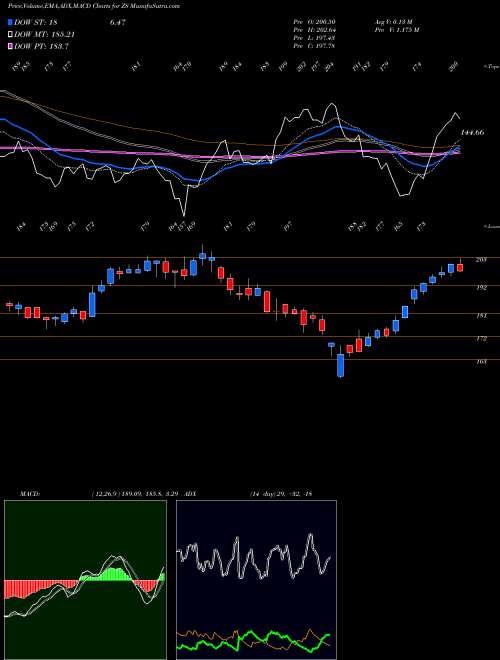Click the 'Pre V' previous volume value

tap(396, 30)
